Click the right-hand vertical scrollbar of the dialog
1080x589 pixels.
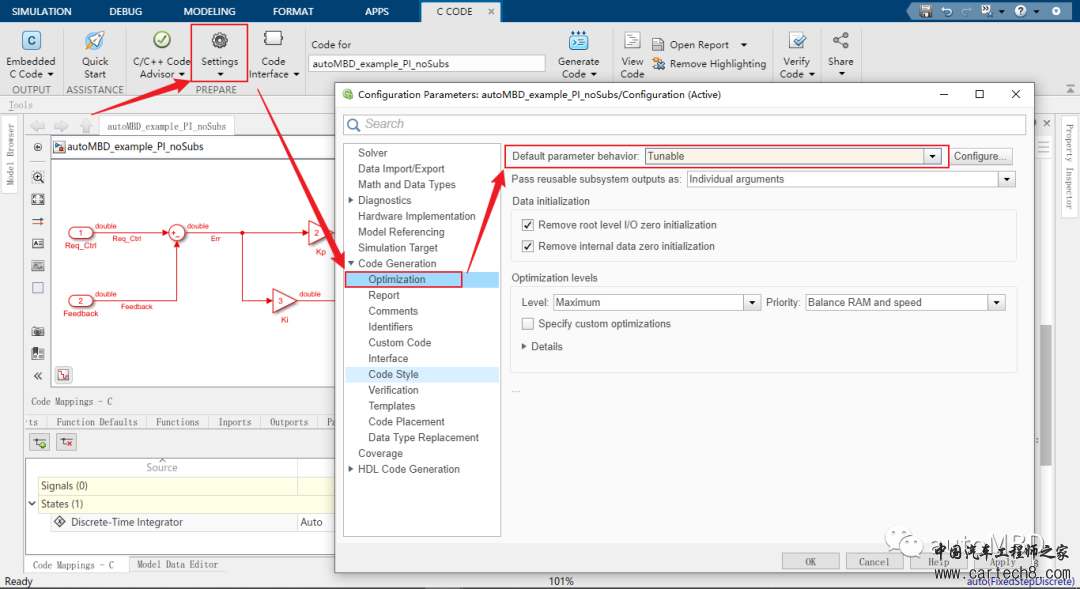[1046, 395]
